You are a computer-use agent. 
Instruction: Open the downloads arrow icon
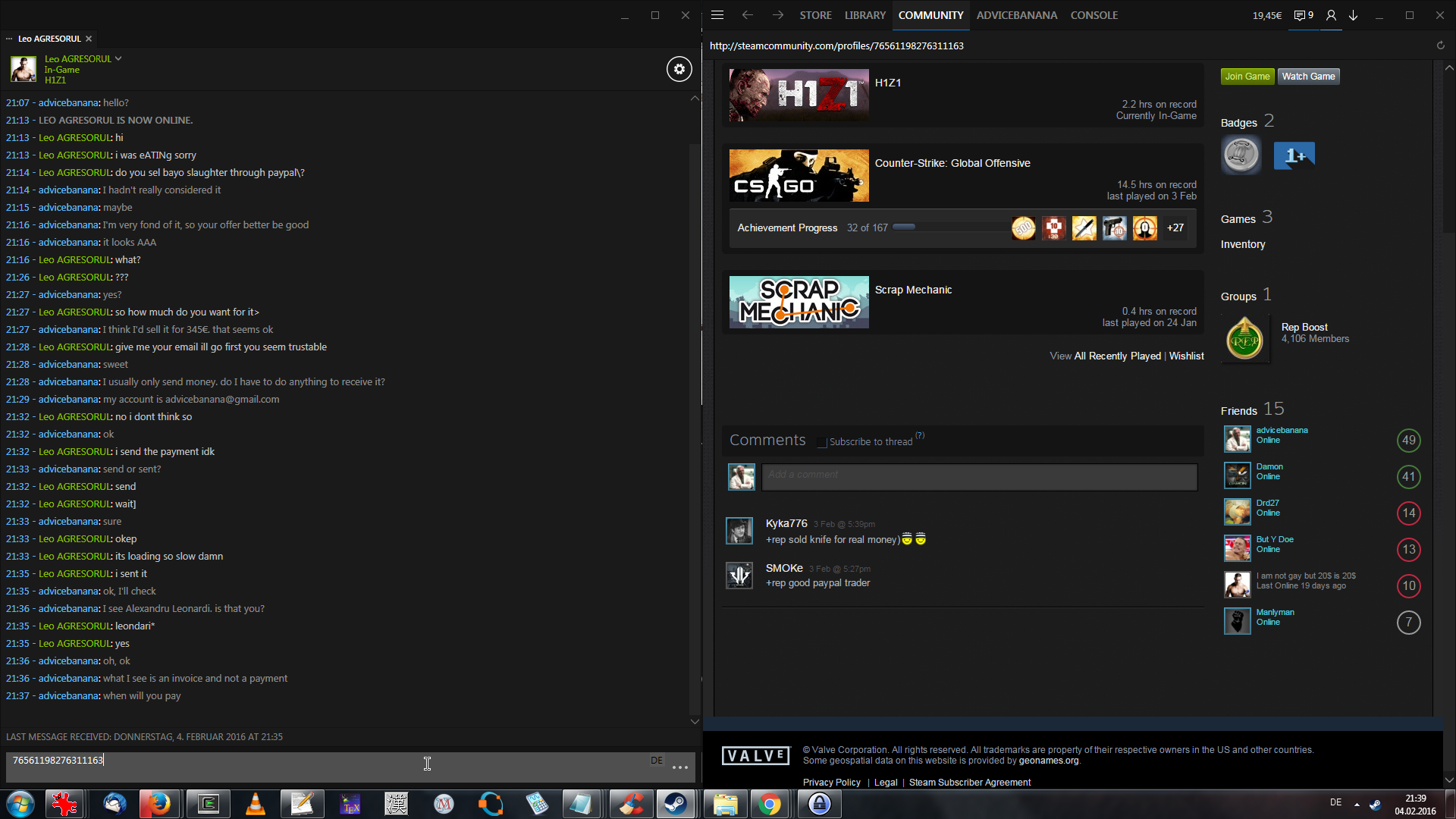[x=1353, y=15]
